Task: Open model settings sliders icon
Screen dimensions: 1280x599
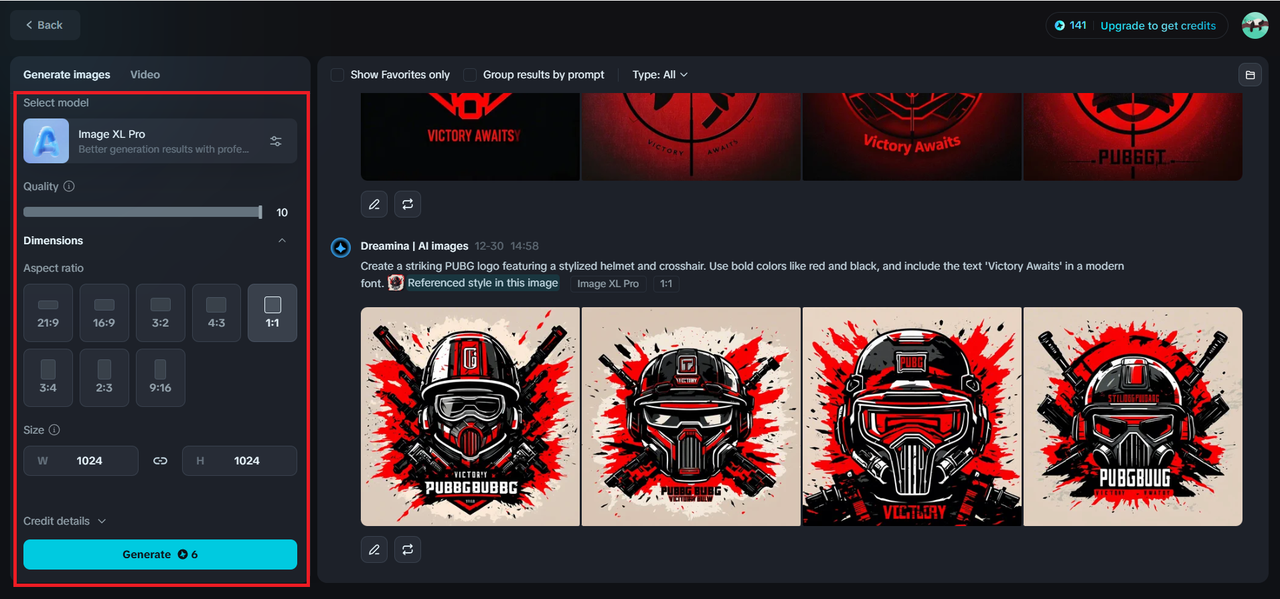Action: 276,141
